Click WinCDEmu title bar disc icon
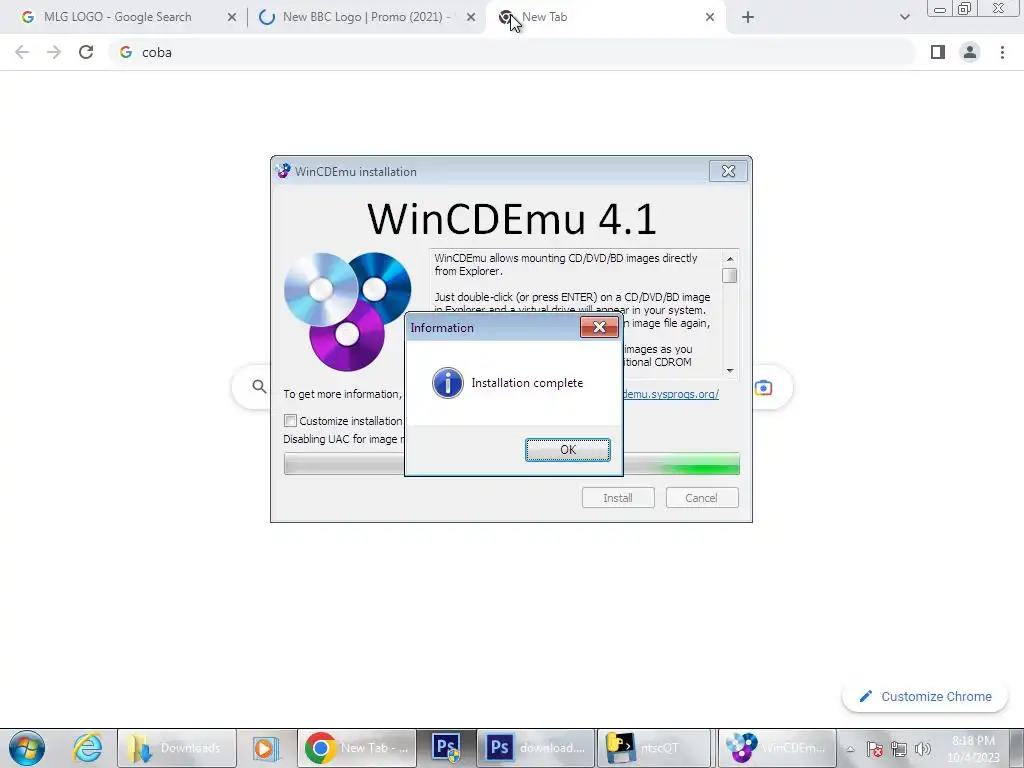This screenshot has height=768, width=1024. click(x=283, y=171)
